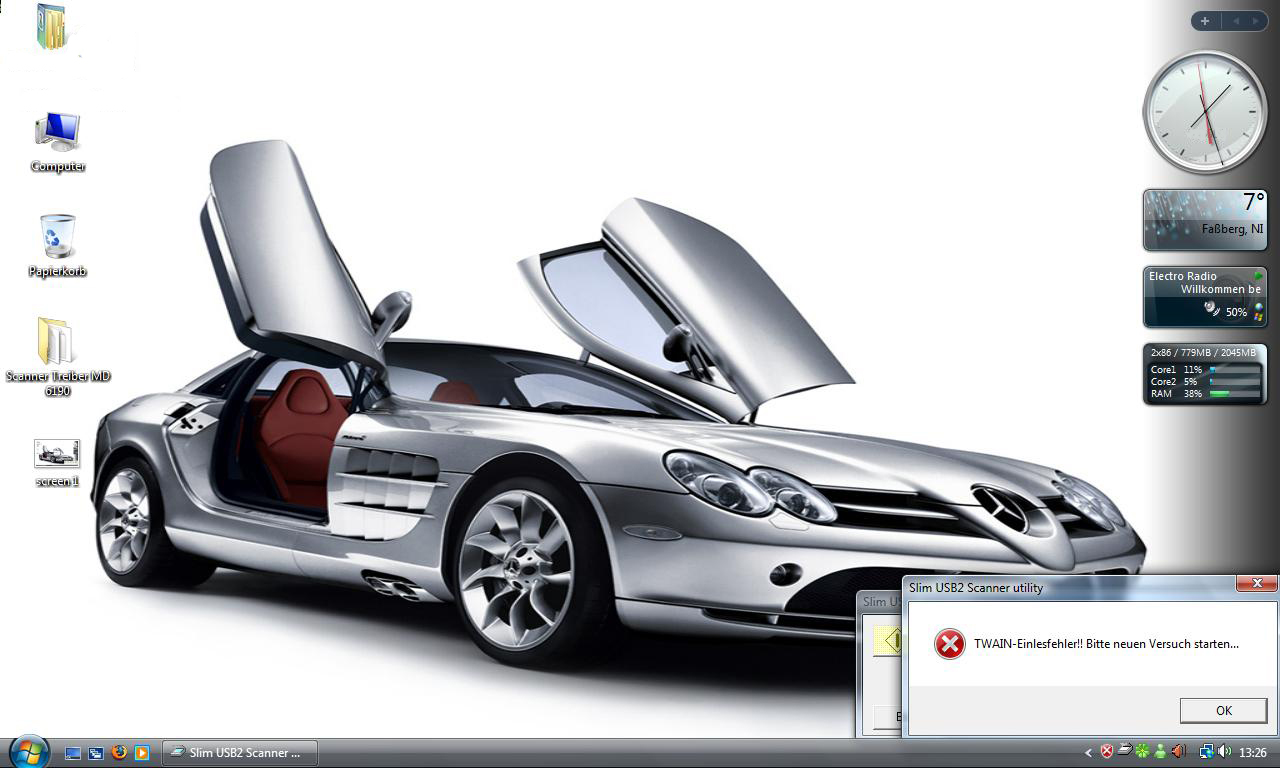This screenshot has width=1280, height=768.
Task: Click sidebar next gadgets arrow
Action: pos(1256,21)
